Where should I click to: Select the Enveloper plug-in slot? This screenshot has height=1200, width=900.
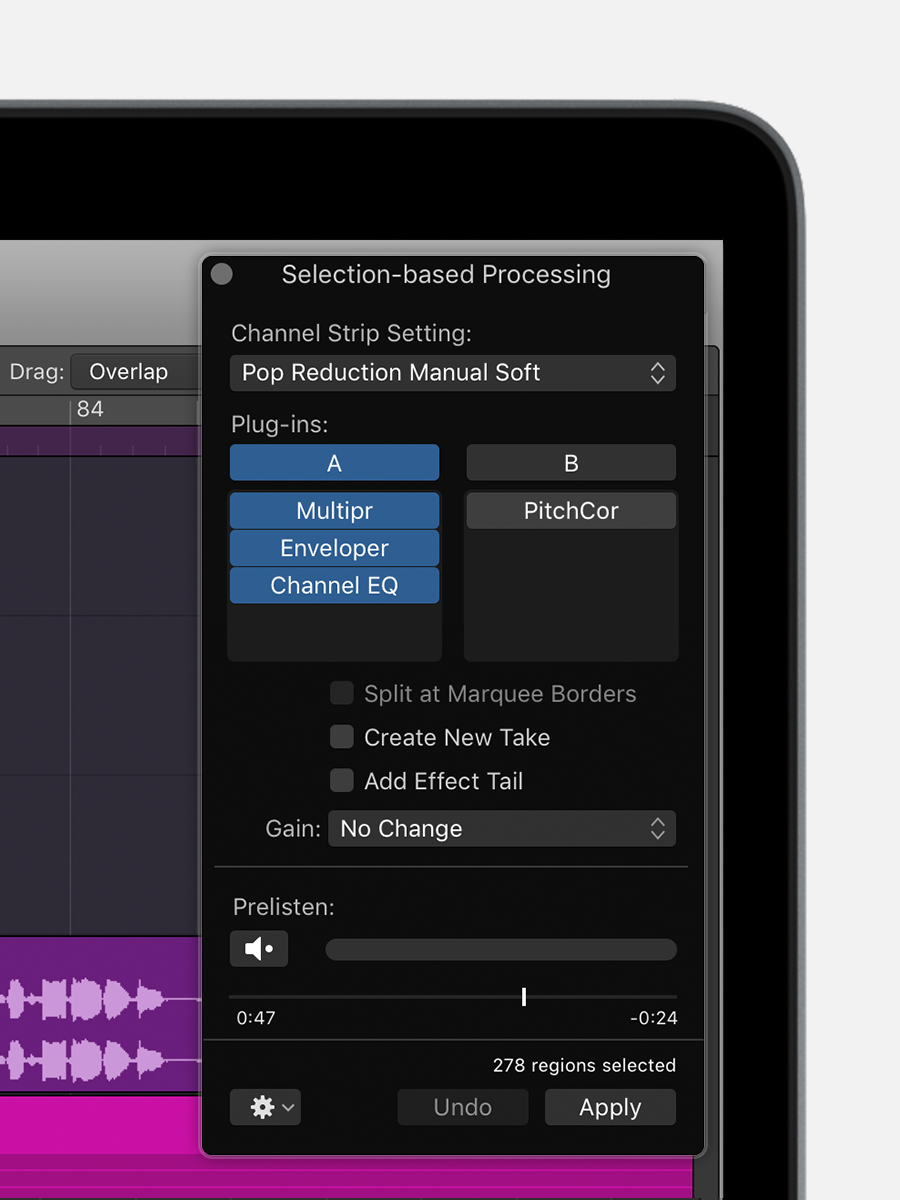tap(334, 548)
